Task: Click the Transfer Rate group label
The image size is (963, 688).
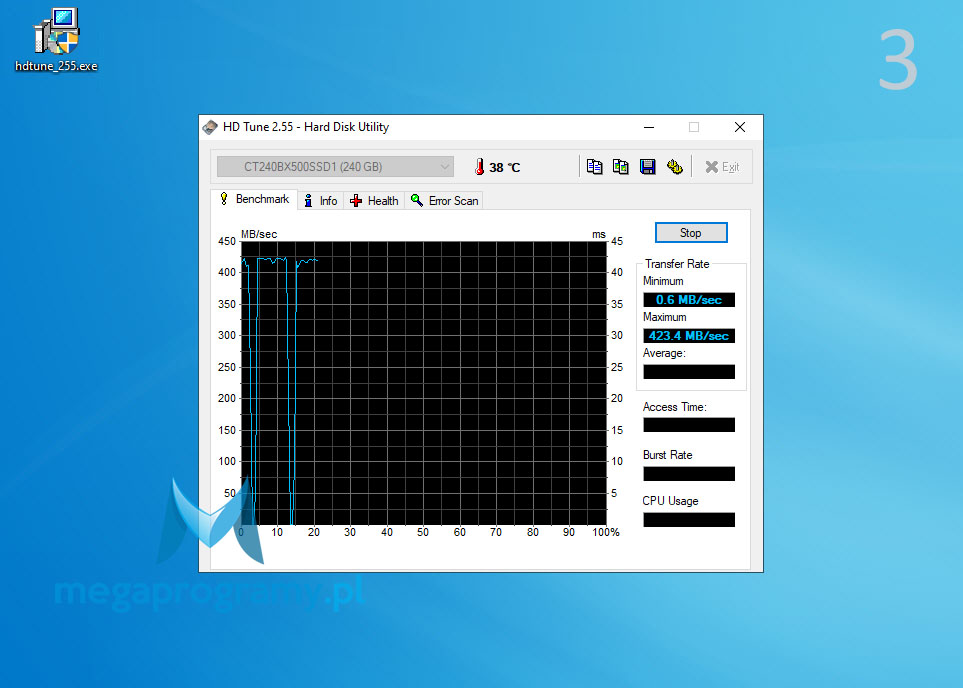Action: pos(677,264)
